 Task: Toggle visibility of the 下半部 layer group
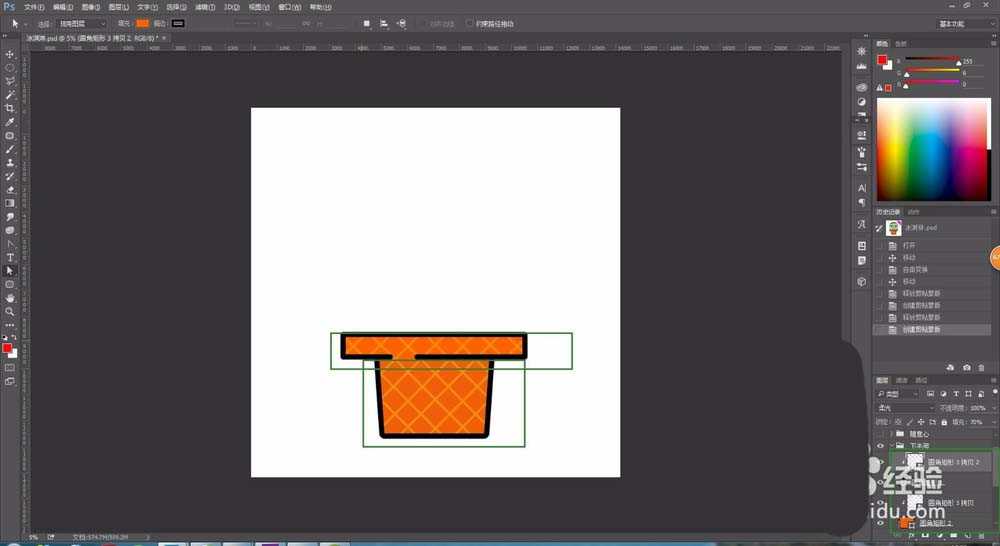click(x=881, y=446)
